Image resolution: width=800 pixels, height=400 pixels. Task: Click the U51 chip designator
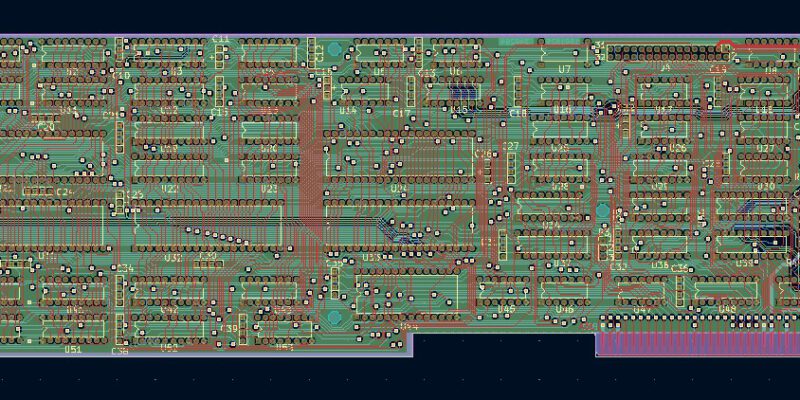click(x=73, y=349)
